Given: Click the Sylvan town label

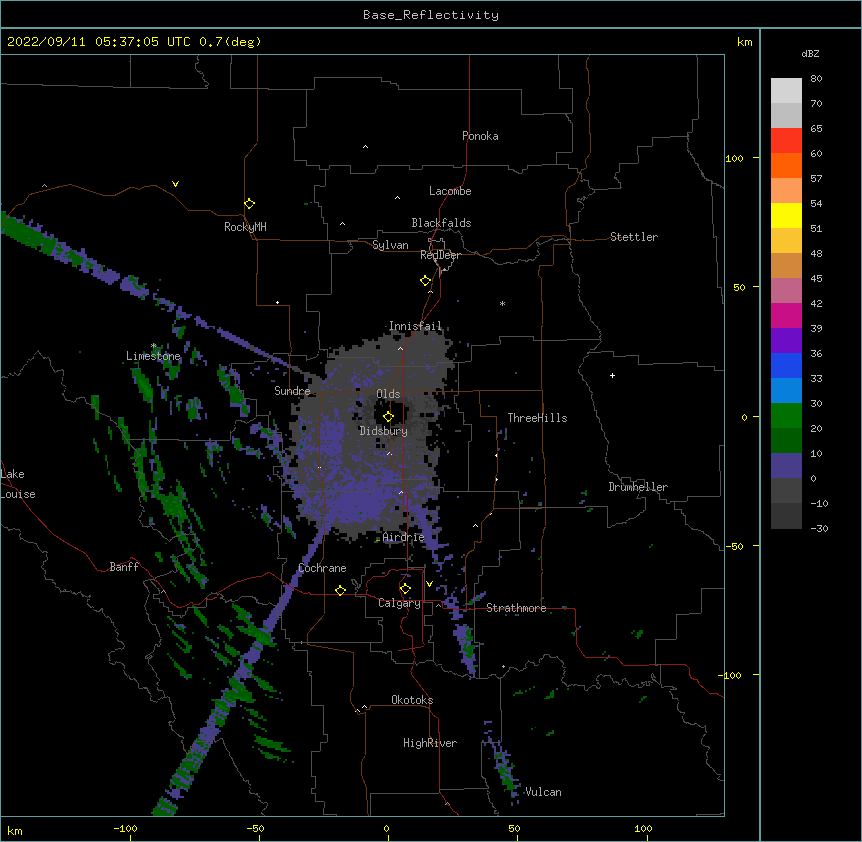Looking at the screenshot, I should [390, 245].
